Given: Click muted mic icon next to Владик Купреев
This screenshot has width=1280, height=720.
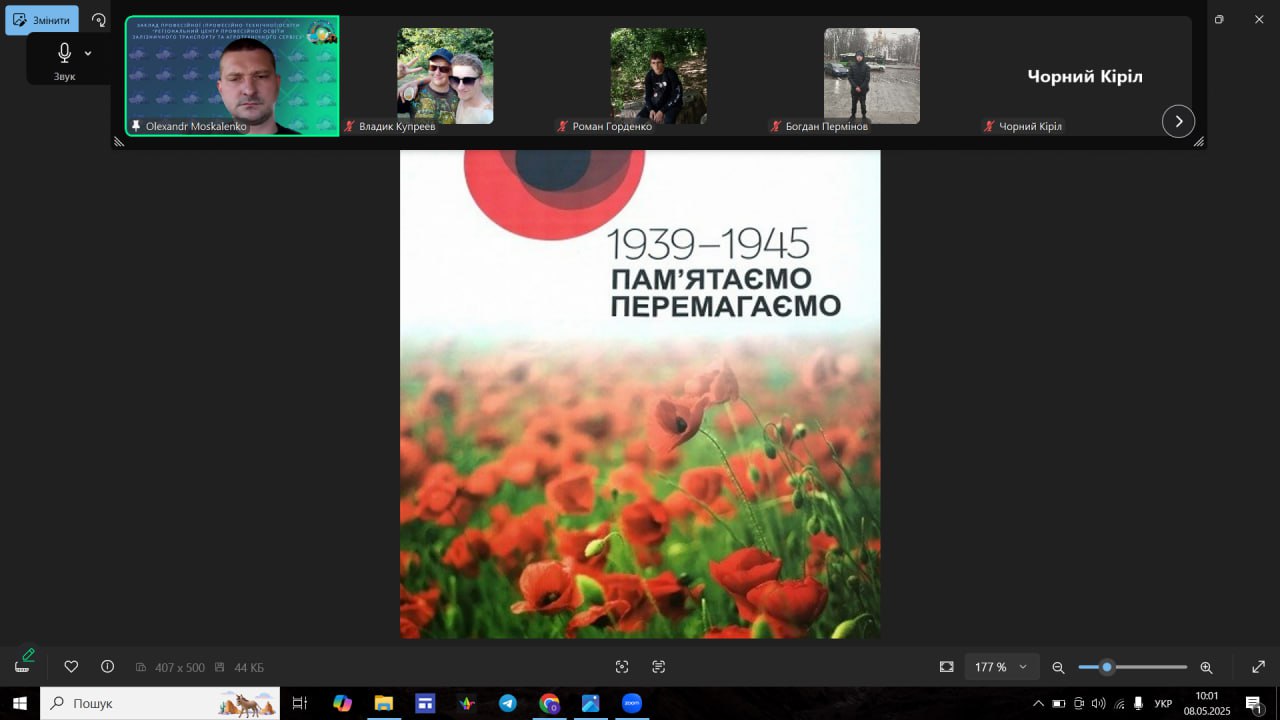Looking at the screenshot, I should (350, 127).
